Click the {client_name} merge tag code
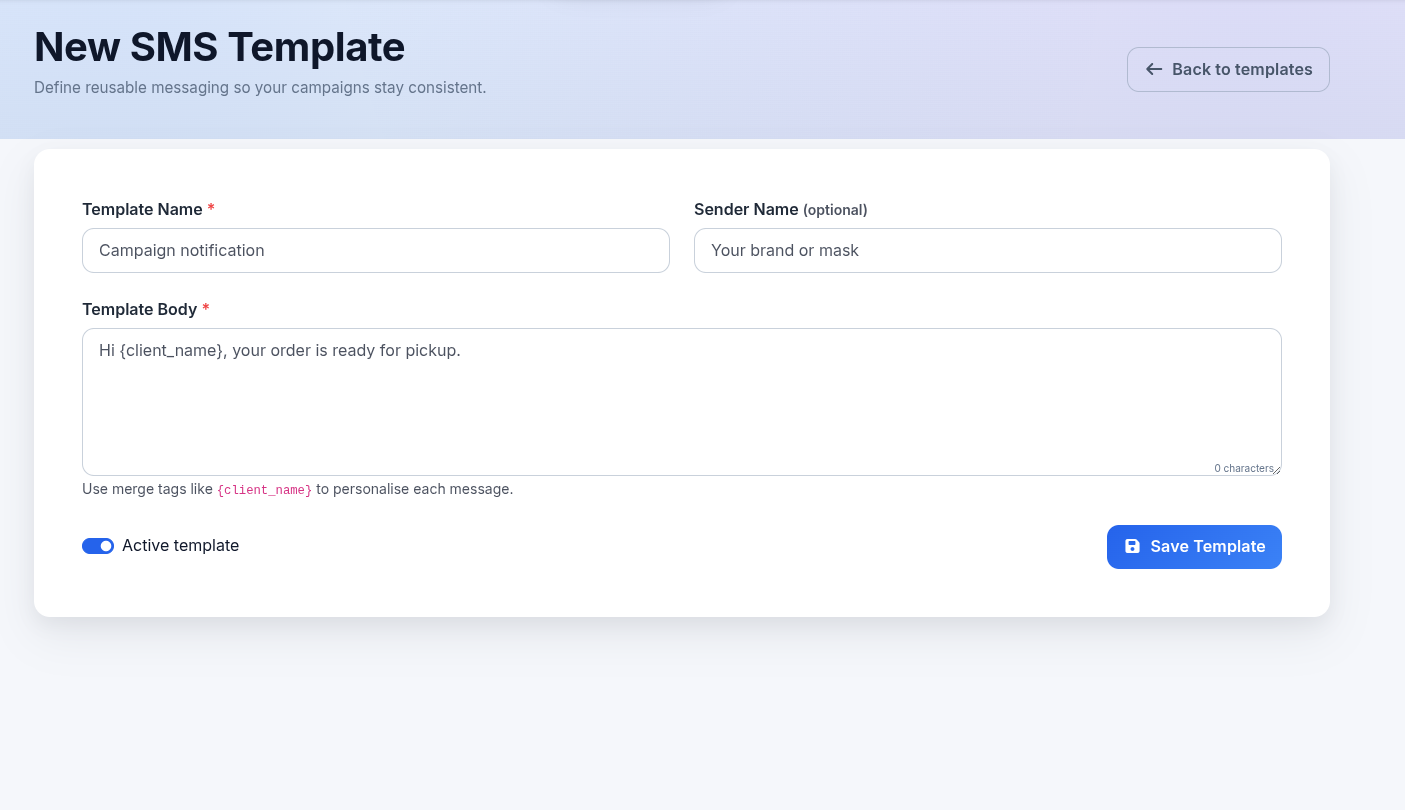1405x810 pixels. 264,489
